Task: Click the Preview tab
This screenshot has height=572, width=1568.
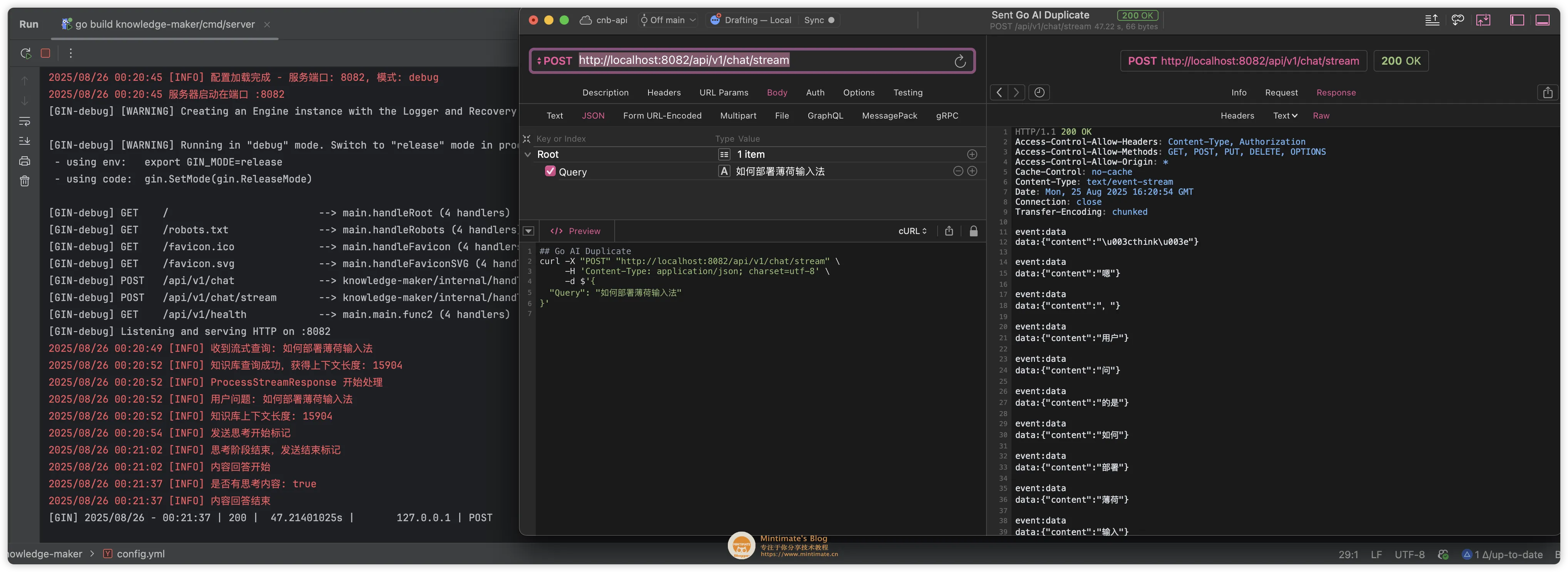Action: coord(575,231)
